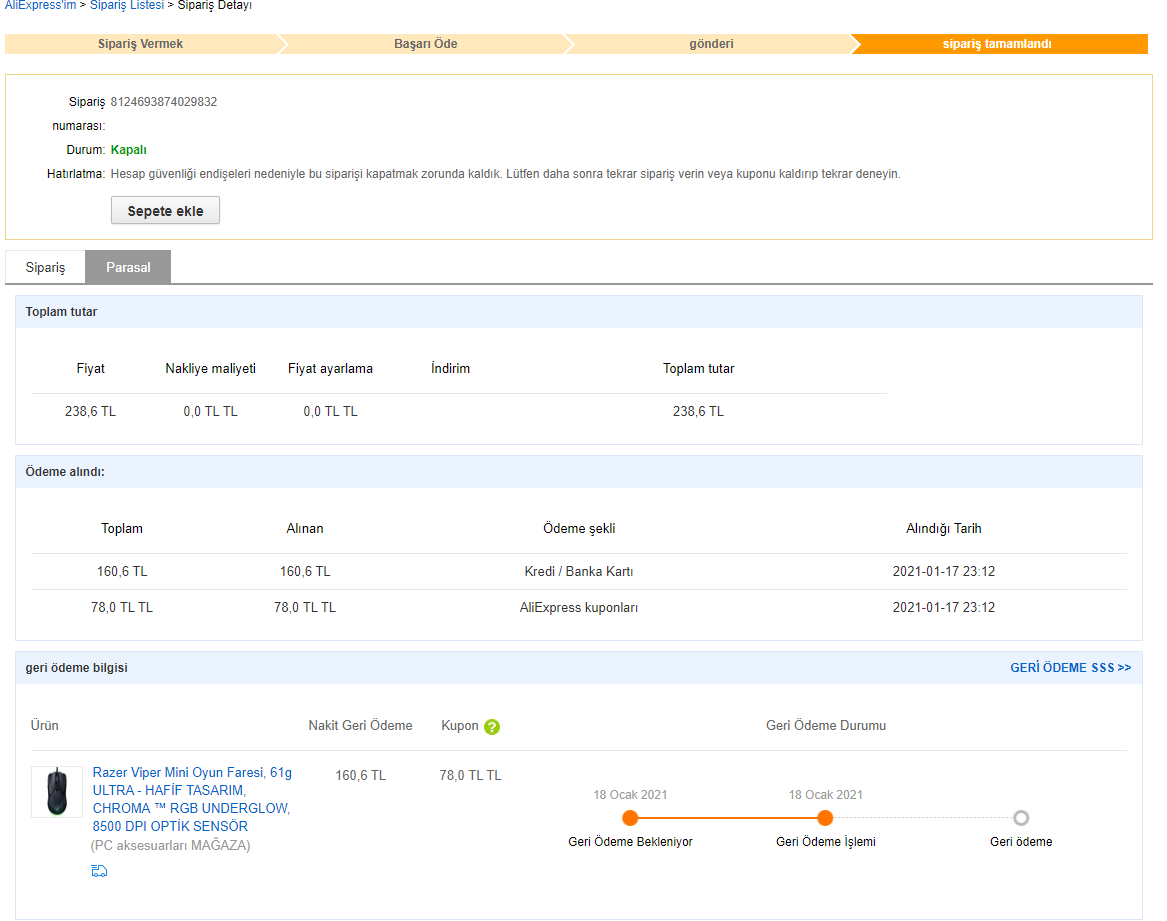Click the sipariş tamamlandı progress step
The image size is (1167, 921).
[x=997, y=44]
